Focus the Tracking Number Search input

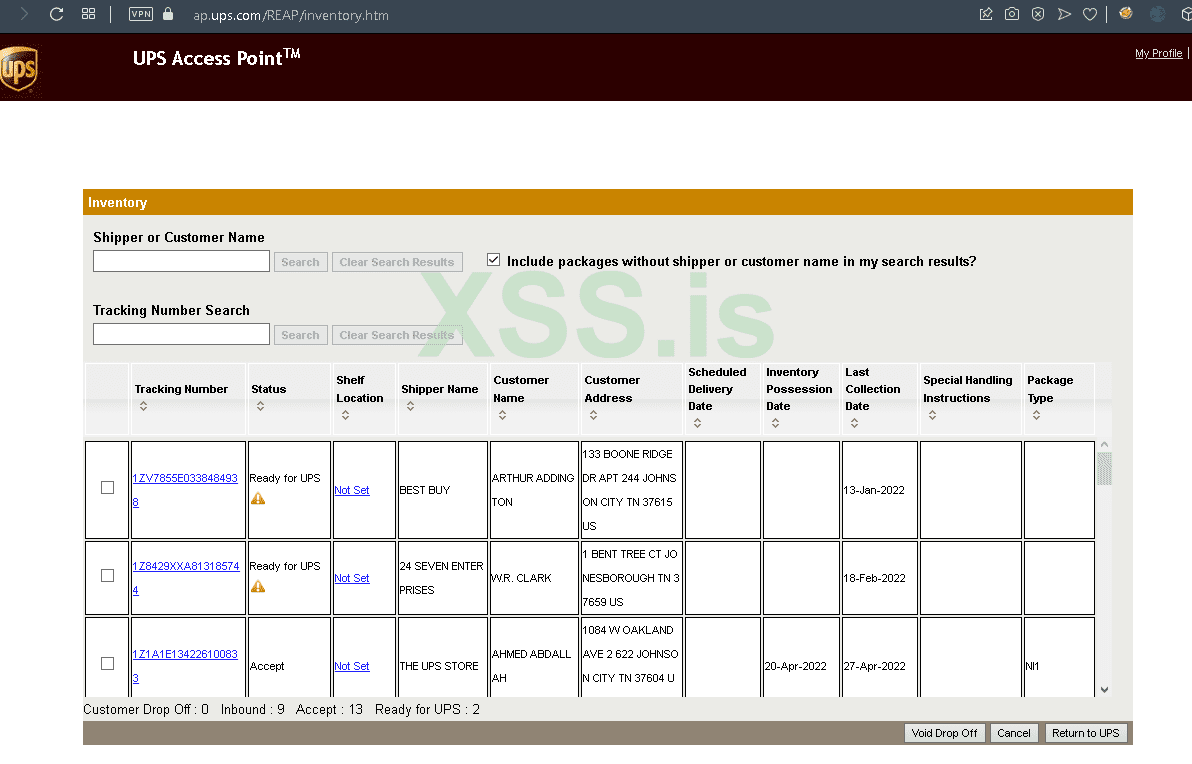pos(181,334)
